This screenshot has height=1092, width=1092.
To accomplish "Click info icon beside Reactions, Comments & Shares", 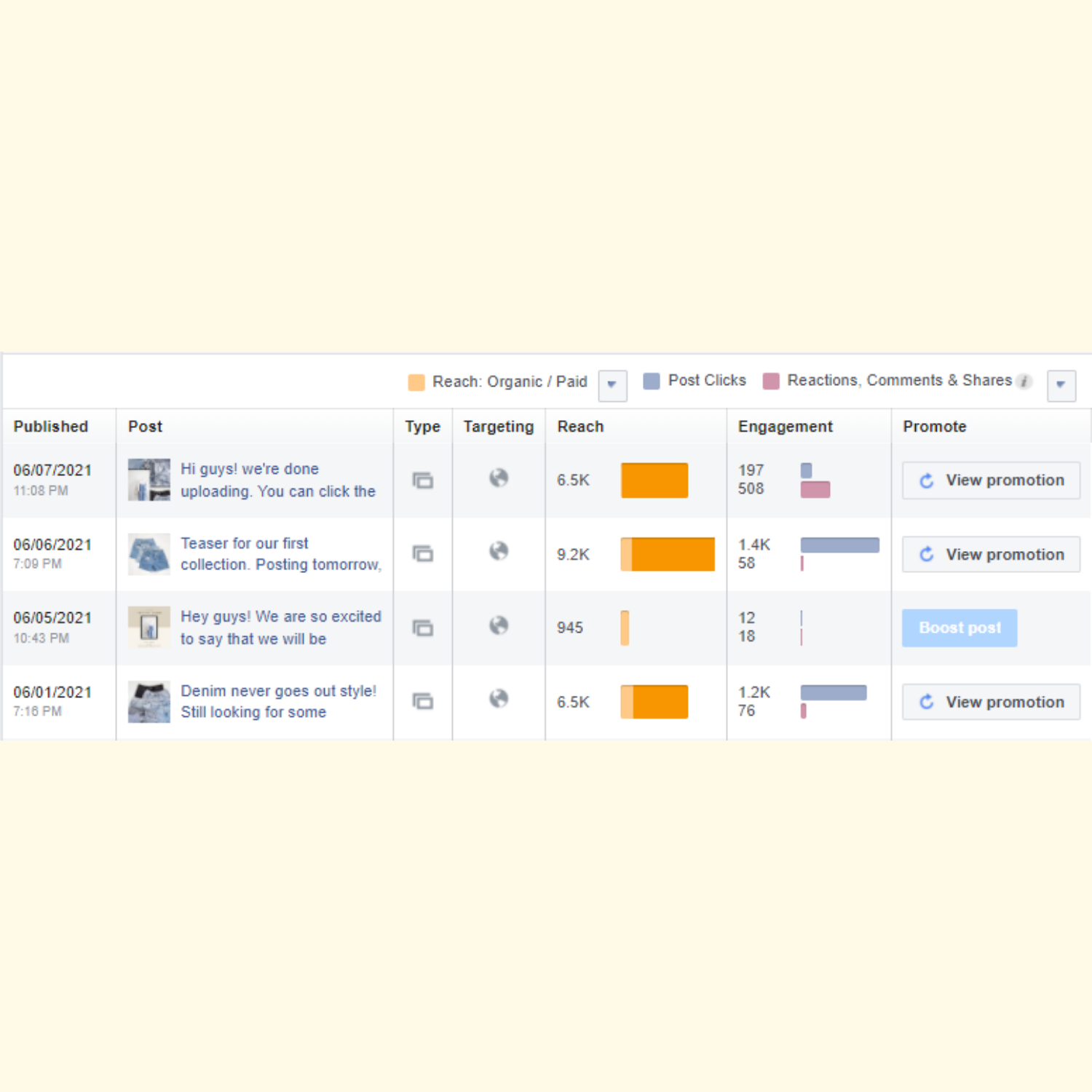I will [x=1024, y=381].
